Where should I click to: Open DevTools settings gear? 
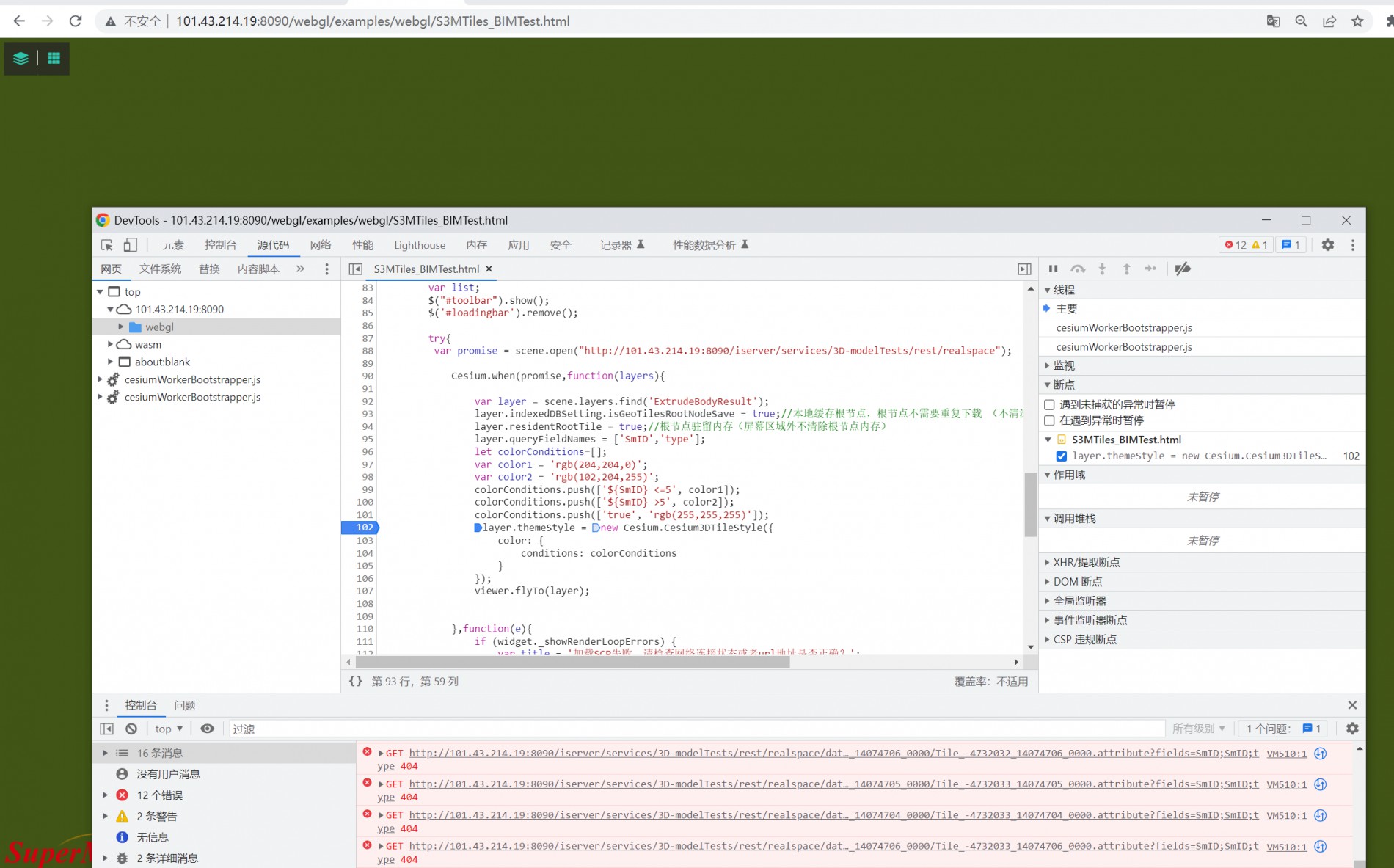(x=1327, y=245)
